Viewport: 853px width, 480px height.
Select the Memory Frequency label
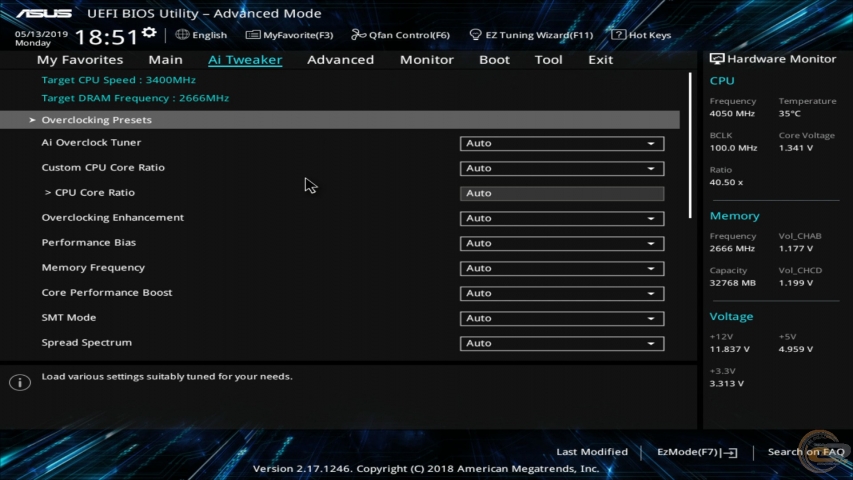[93, 268]
